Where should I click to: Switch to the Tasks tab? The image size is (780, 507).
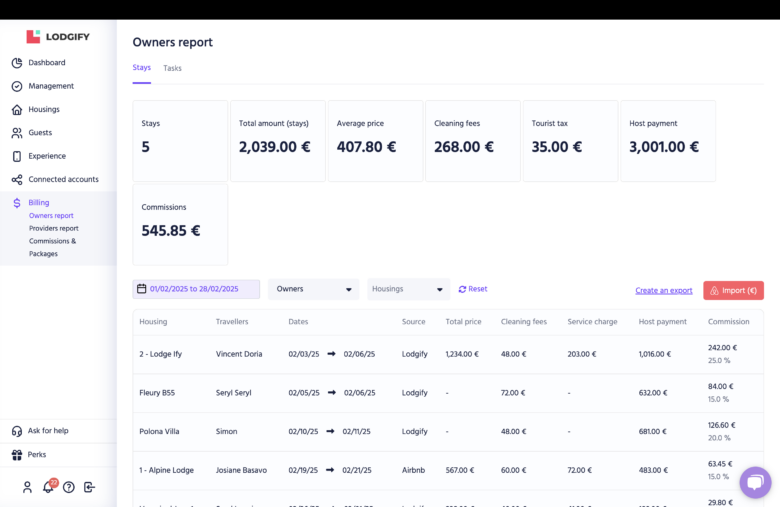coord(172,68)
